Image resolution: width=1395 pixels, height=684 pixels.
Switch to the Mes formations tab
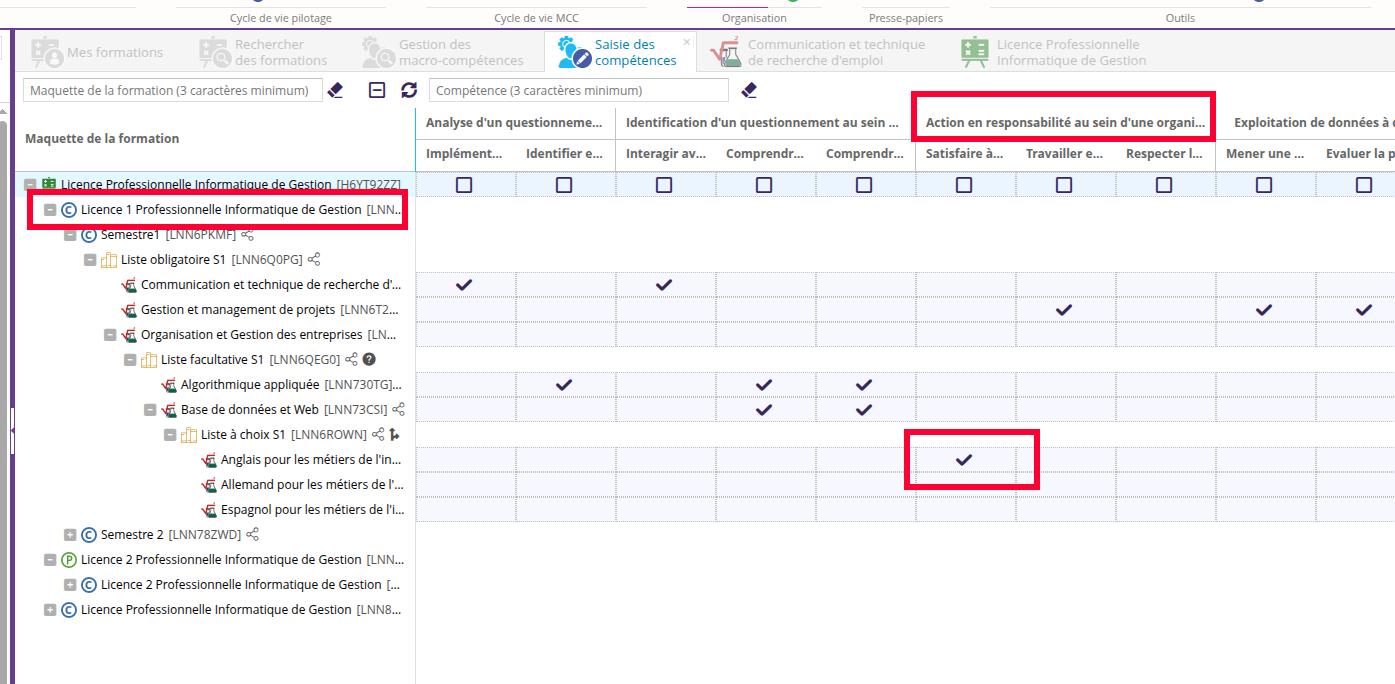97,52
